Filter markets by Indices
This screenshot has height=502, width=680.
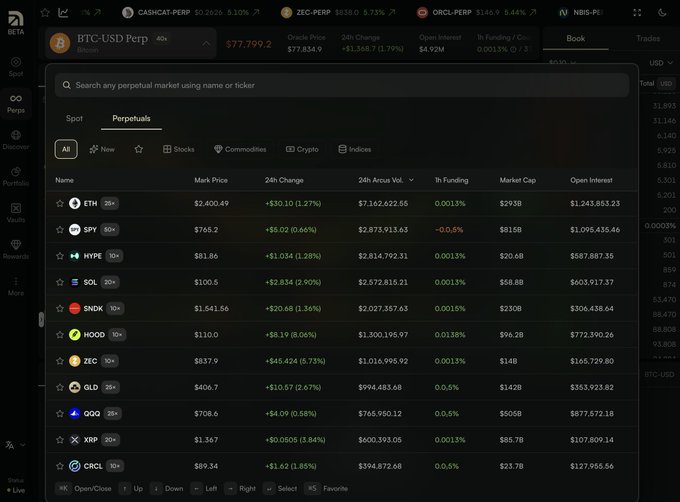click(x=355, y=149)
